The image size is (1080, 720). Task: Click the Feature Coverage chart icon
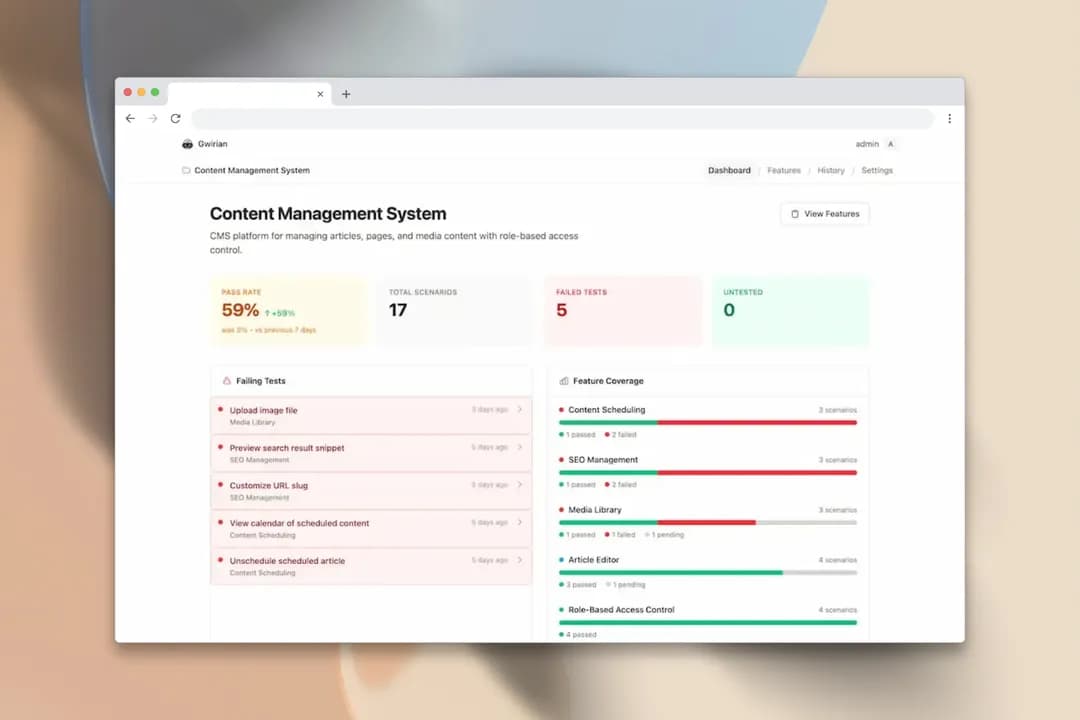coord(564,380)
